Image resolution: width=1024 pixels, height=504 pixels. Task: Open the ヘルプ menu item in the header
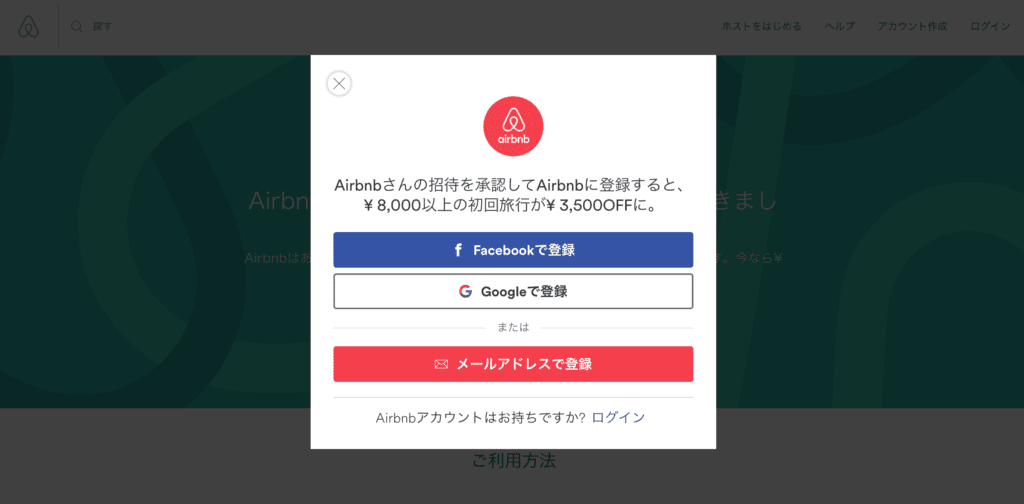click(x=840, y=27)
